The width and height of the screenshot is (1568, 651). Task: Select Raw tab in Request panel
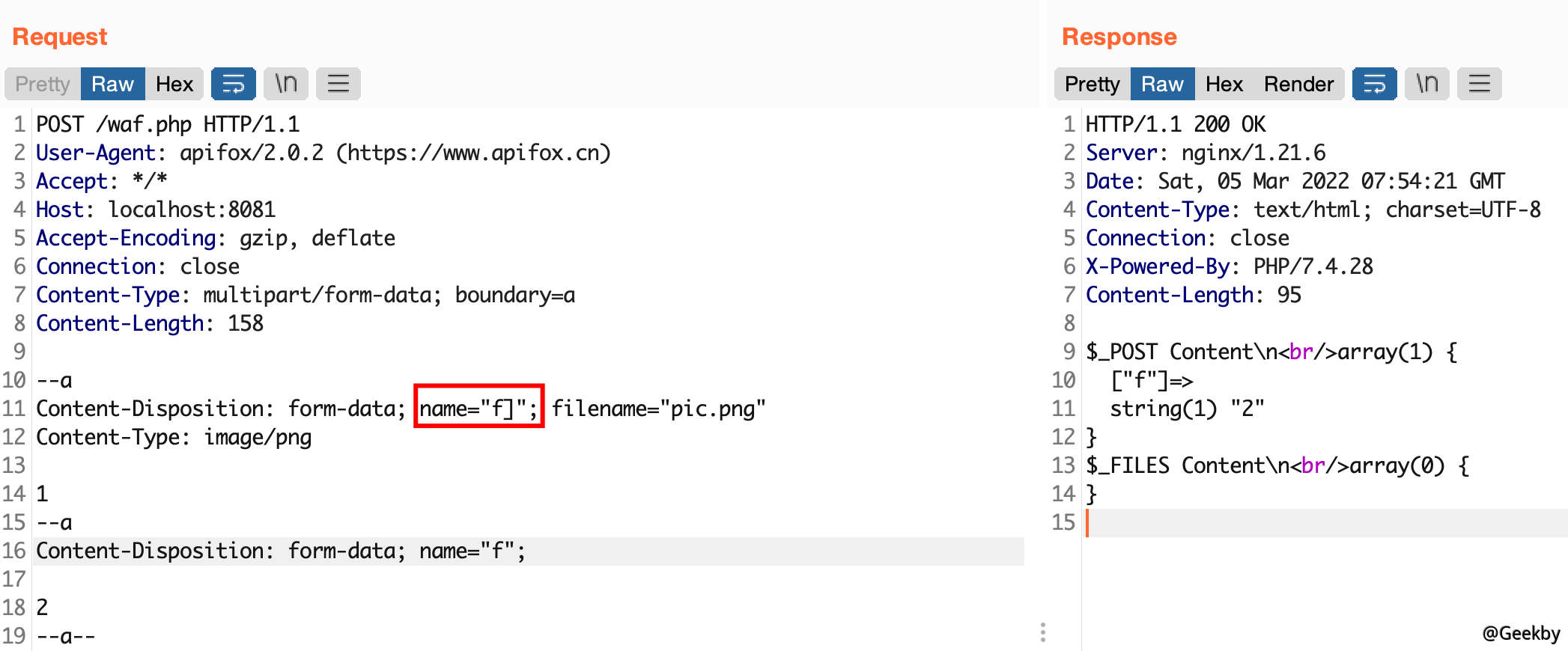(112, 84)
